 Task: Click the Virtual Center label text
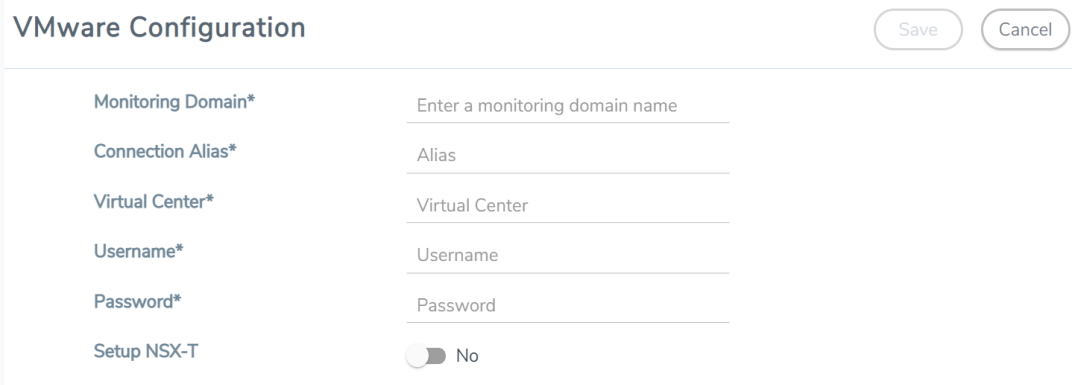(x=154, y=201)
